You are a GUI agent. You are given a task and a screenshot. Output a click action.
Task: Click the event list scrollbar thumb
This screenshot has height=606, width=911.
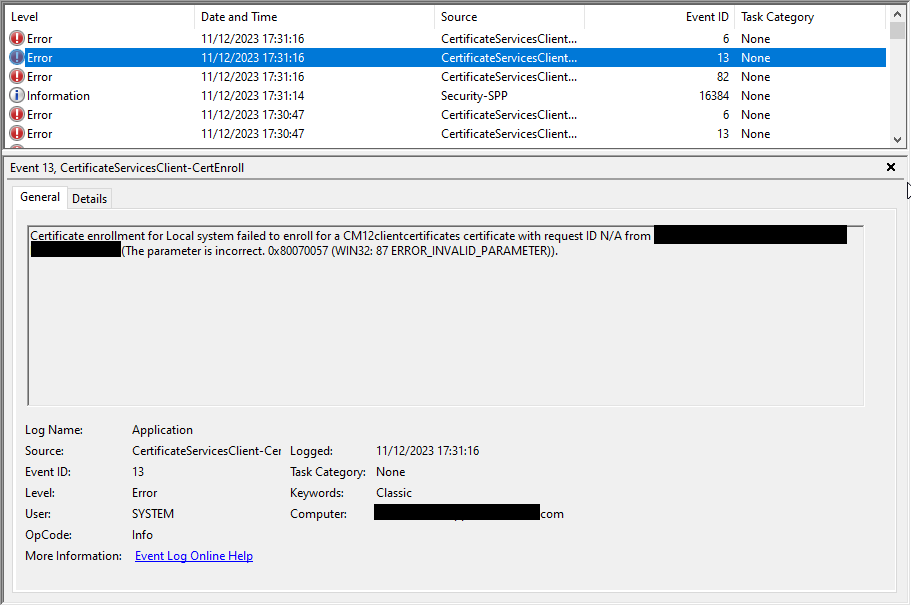[x=897, y=31]
